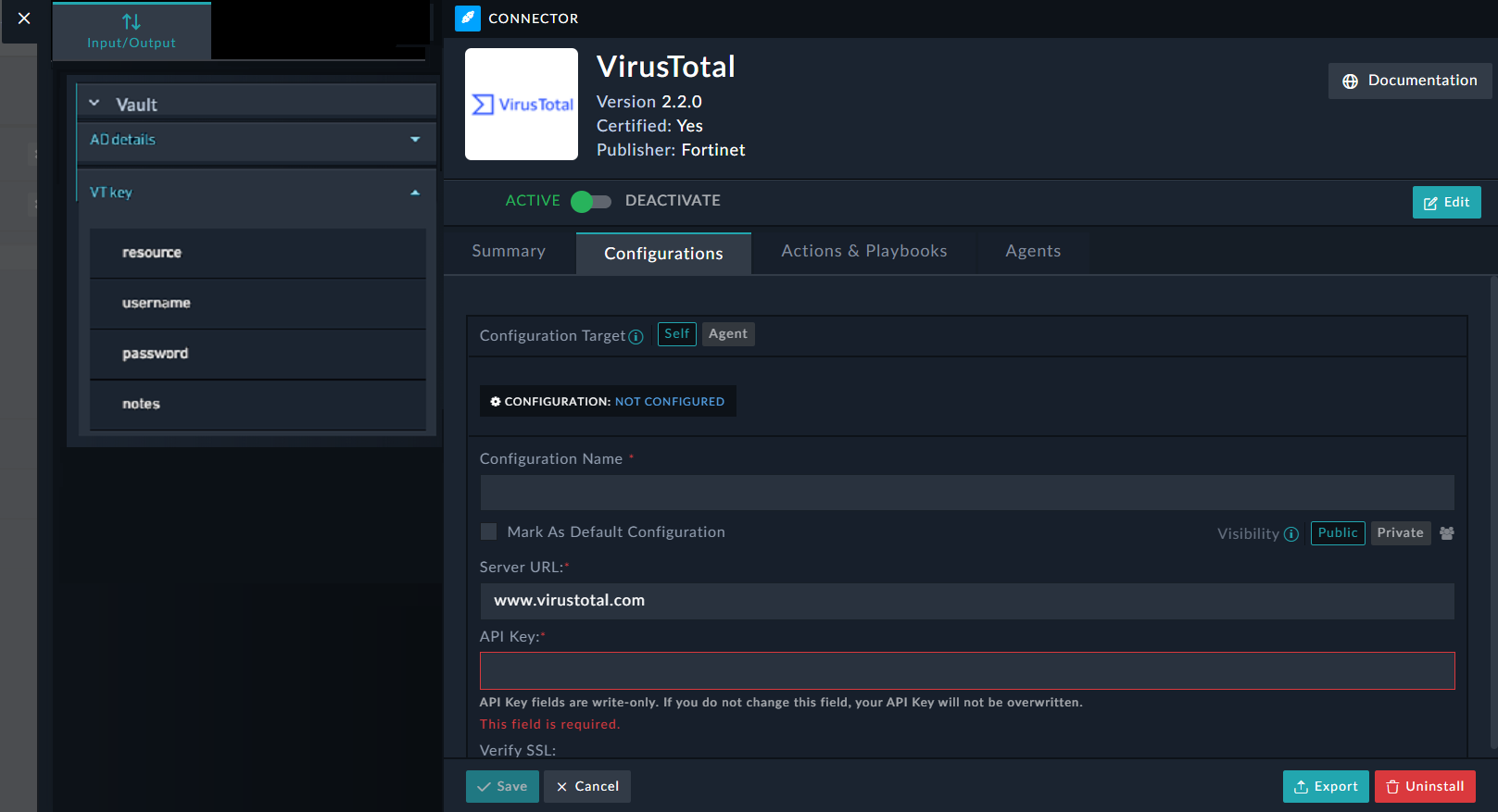This screenshot has width=1498, height=812.
Task: Click the Save button
Action: point(502,787)
